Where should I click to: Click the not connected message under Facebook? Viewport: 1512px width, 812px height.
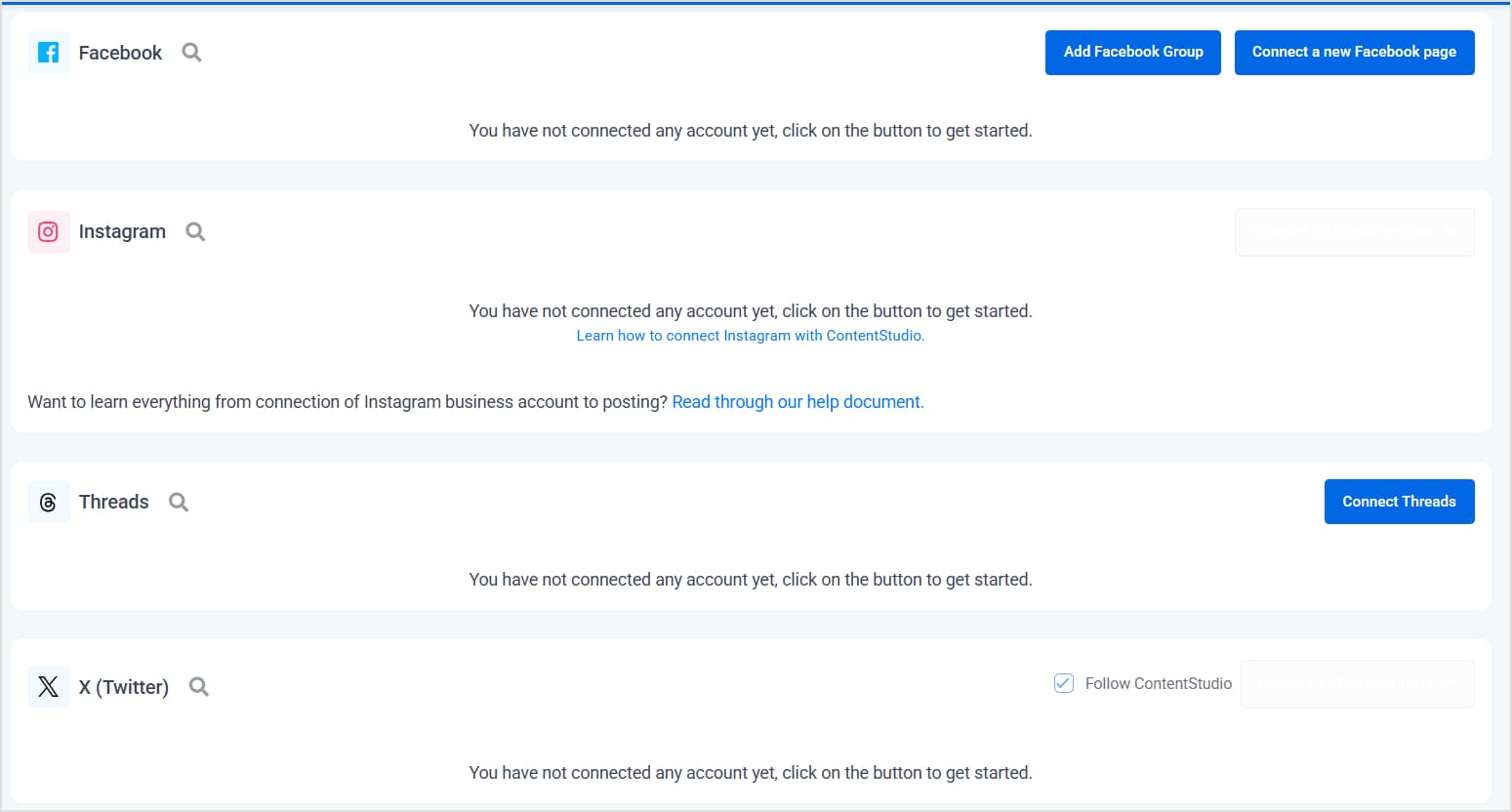pyautogui.click(x=751, y=131)
